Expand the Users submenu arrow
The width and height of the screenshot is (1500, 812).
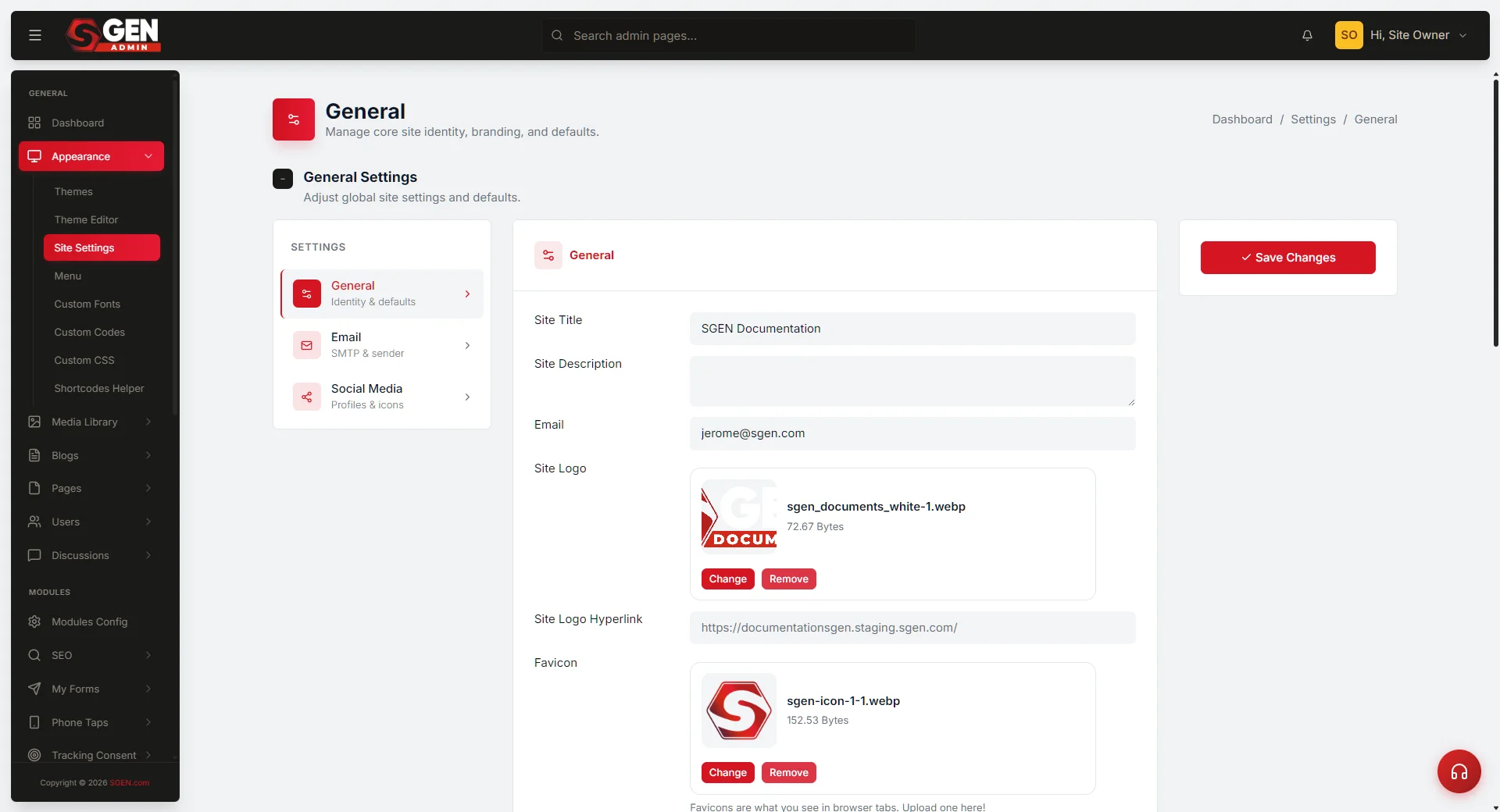pyautogui.click(x=148, y=522)
